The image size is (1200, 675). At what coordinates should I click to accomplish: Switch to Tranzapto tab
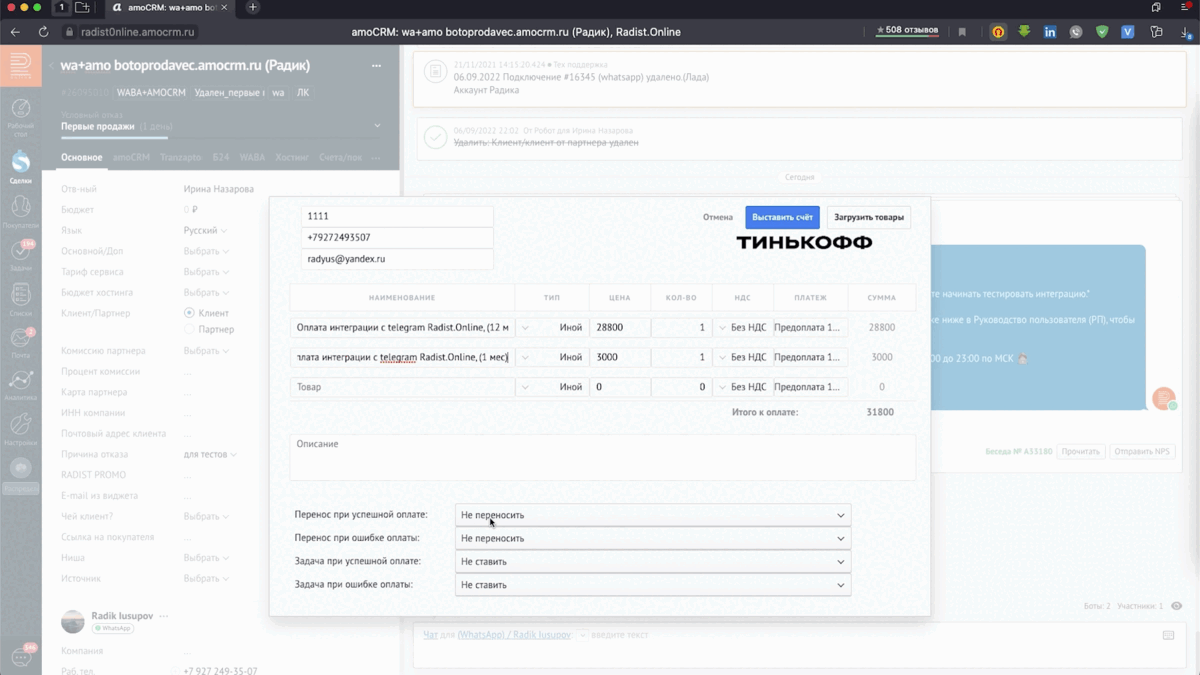pyautogui.click(x=181, y=157)
